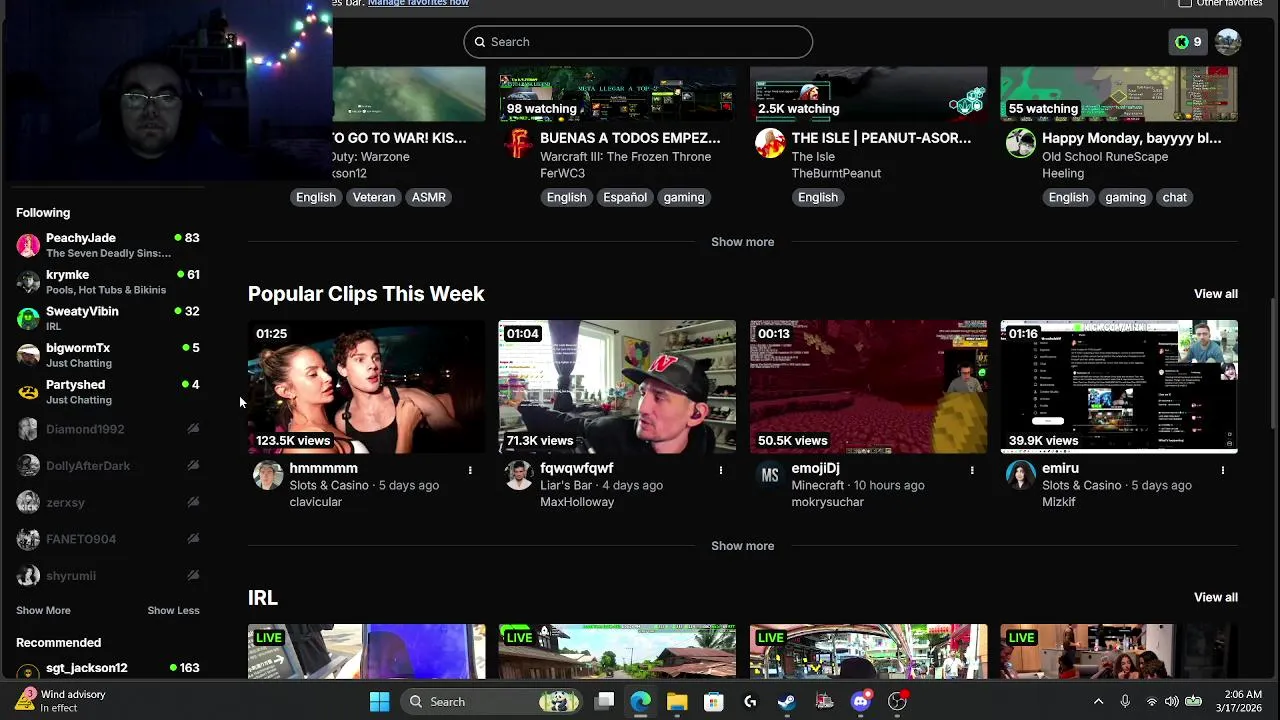Open krymke channel avatar in sidebar
Image resolution: width=1280 pixels, height=720 pixels.
(x=28, y=282)
